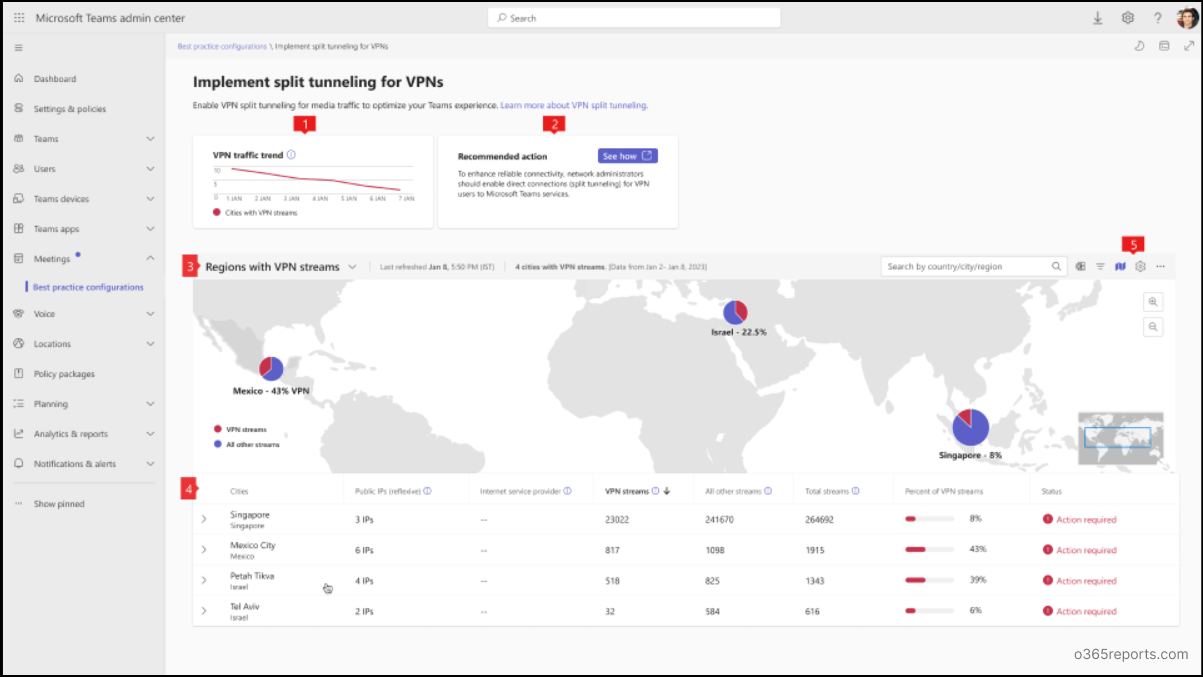The image size is (1203, 677).
Task: Expand the Mexico City row
Action: click(x=204, y=549)
